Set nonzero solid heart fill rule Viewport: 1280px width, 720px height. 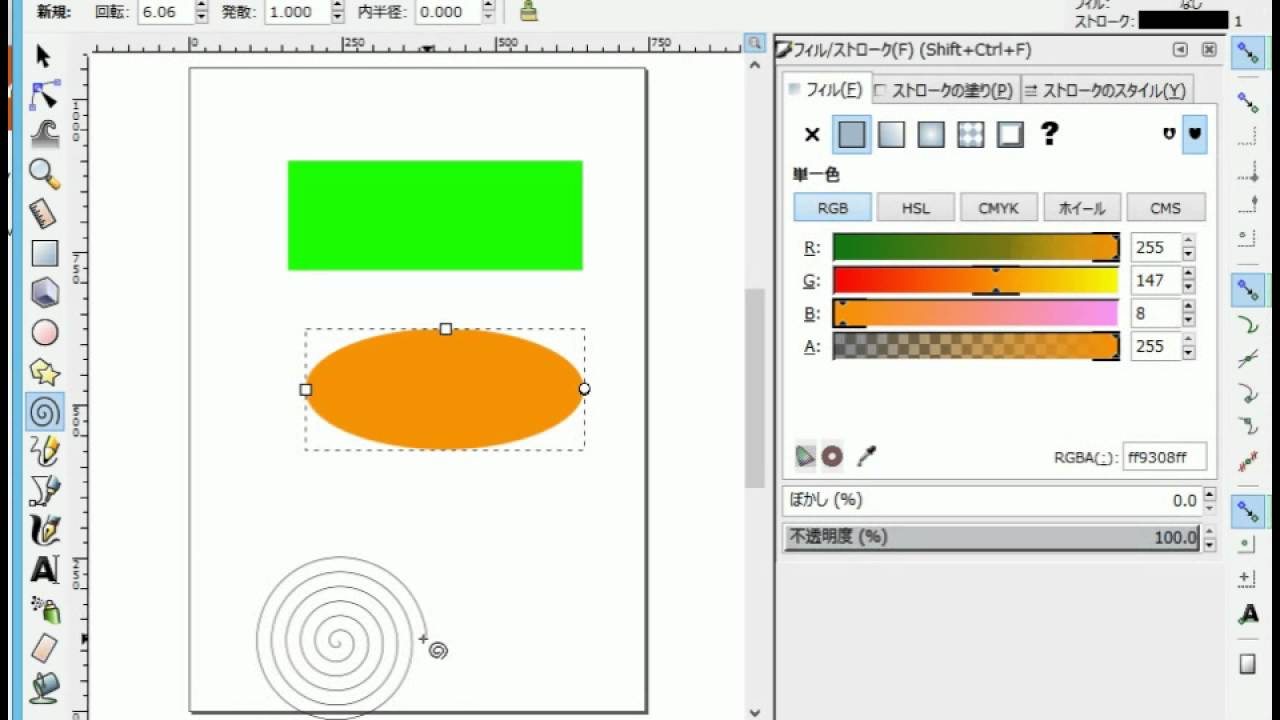pos(1194,134)
